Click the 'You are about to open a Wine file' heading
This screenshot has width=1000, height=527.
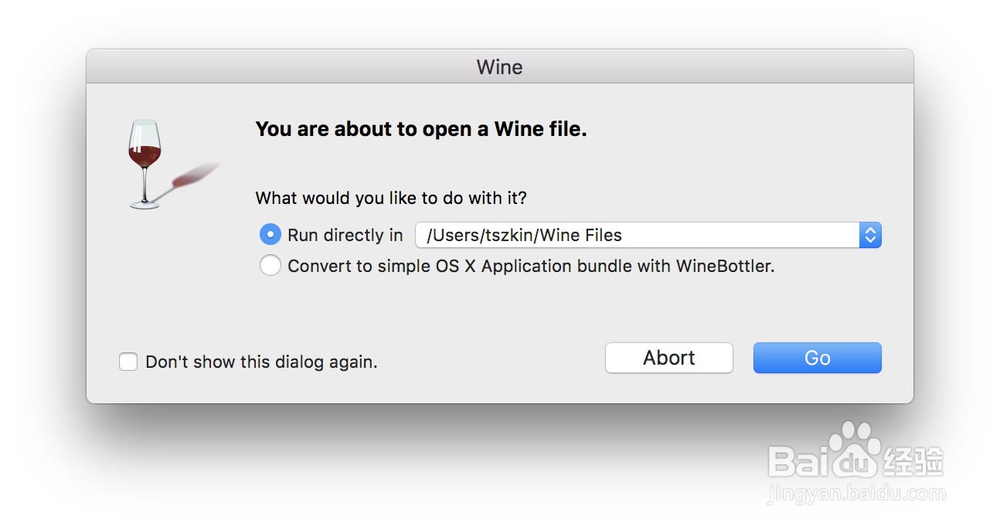pyautogui.click(x=421, y=129)
